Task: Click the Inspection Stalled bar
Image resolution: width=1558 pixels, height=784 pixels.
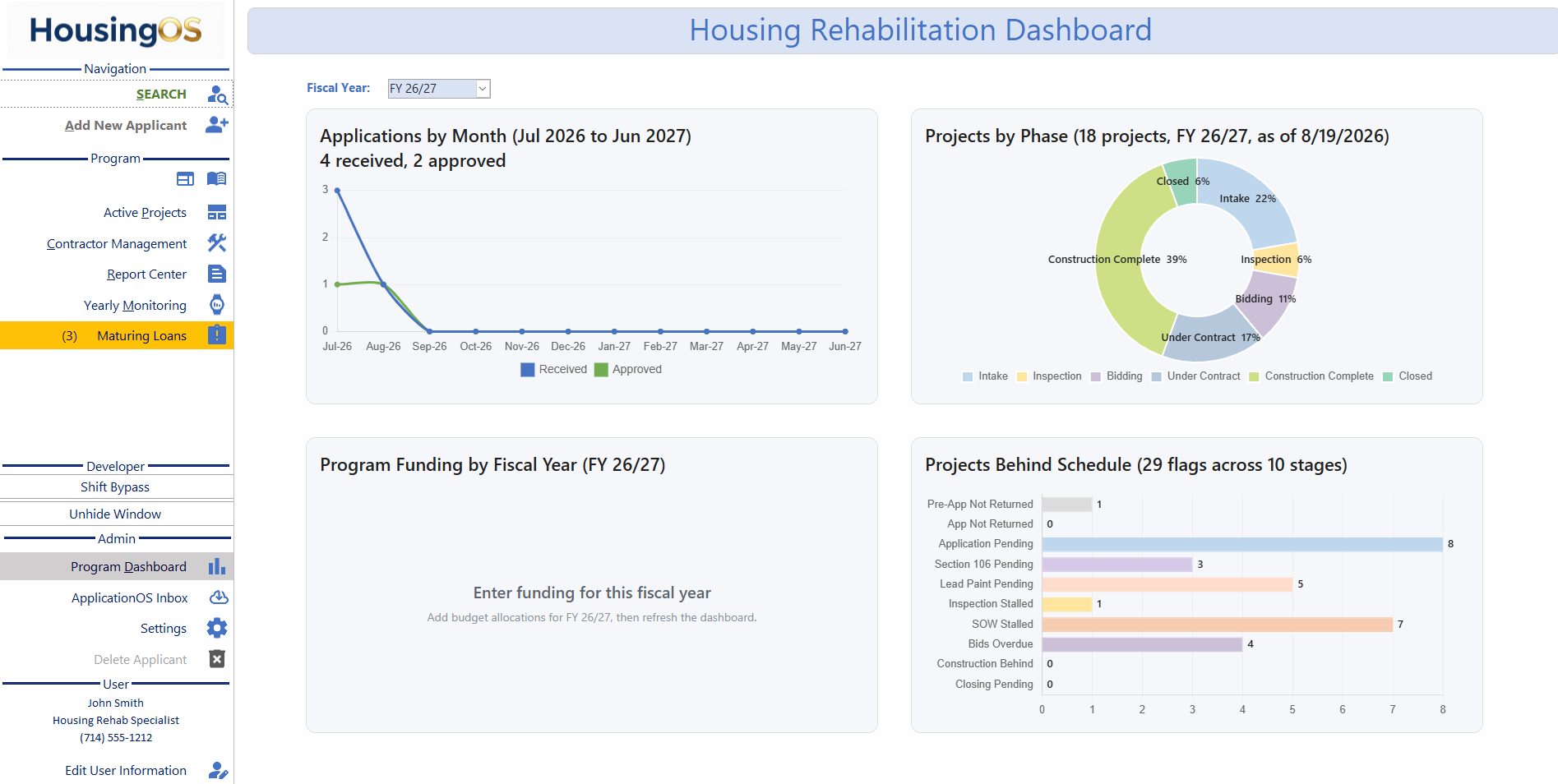Action: click(1066, 604)
